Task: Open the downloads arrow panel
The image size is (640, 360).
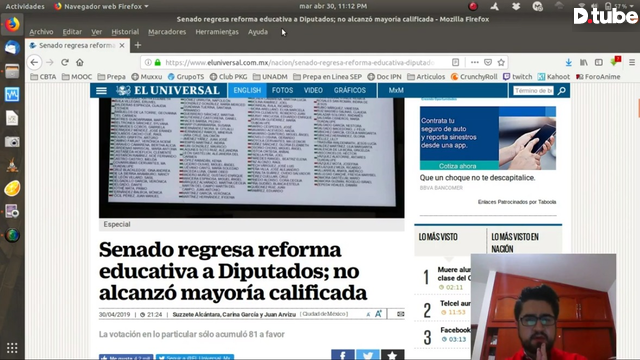Action: coord(568,62)
